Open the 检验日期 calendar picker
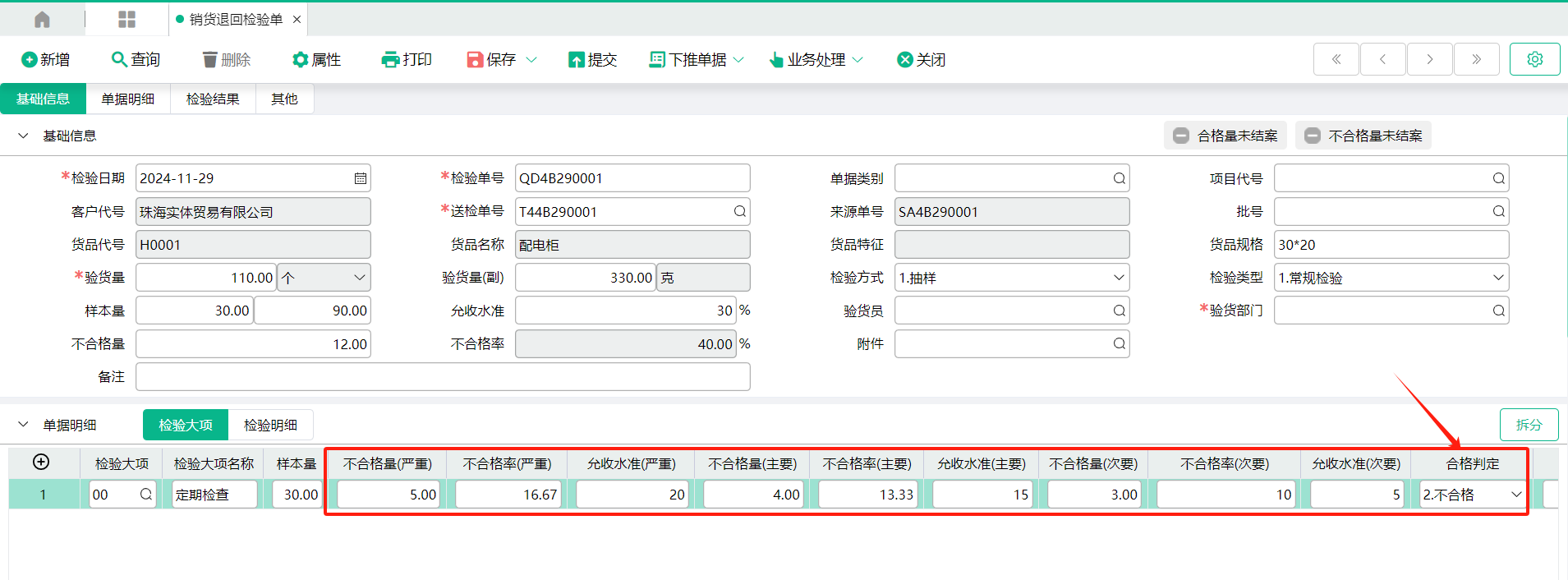 coord(360,178)
